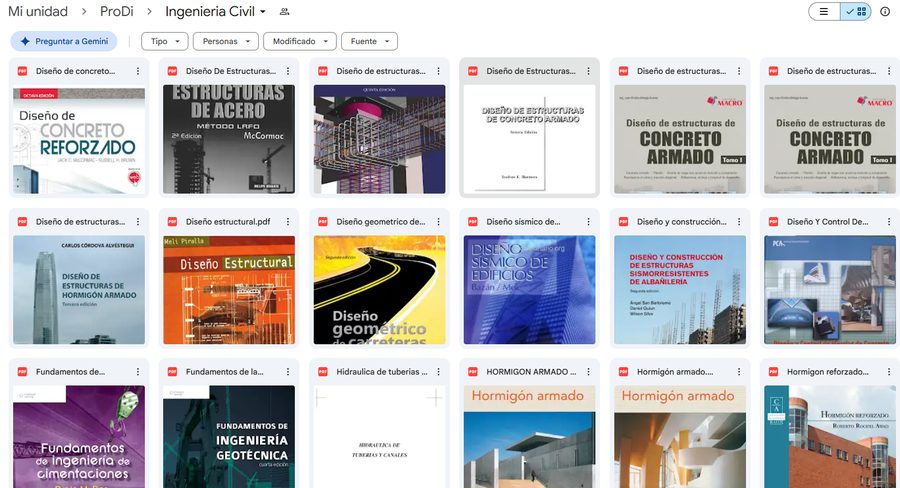Screen dimensions: 900x488
Task: Open rebar 3D model cover thumbnail
Action: click(x=379, y=140)
